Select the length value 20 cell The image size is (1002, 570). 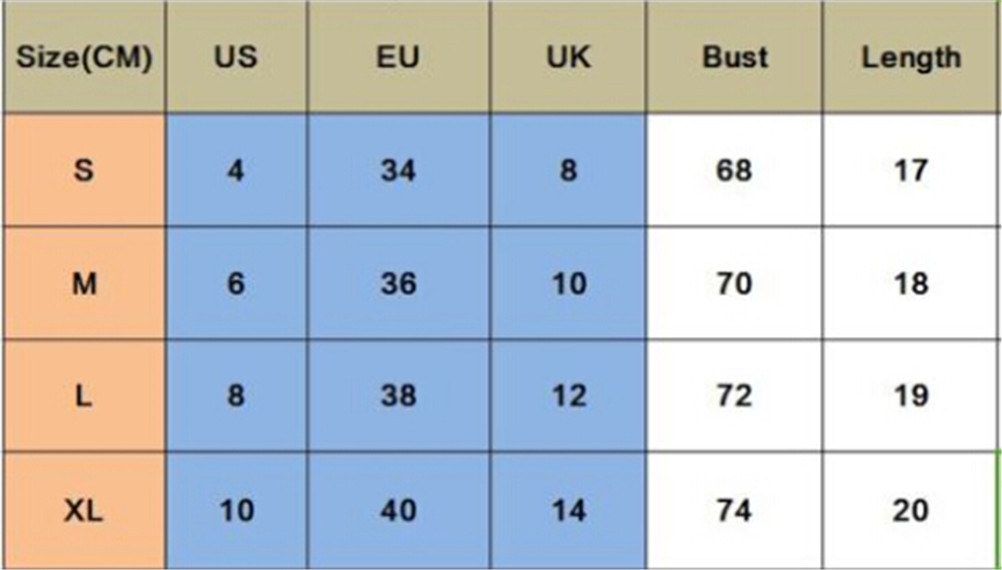[x=911, y=511]
